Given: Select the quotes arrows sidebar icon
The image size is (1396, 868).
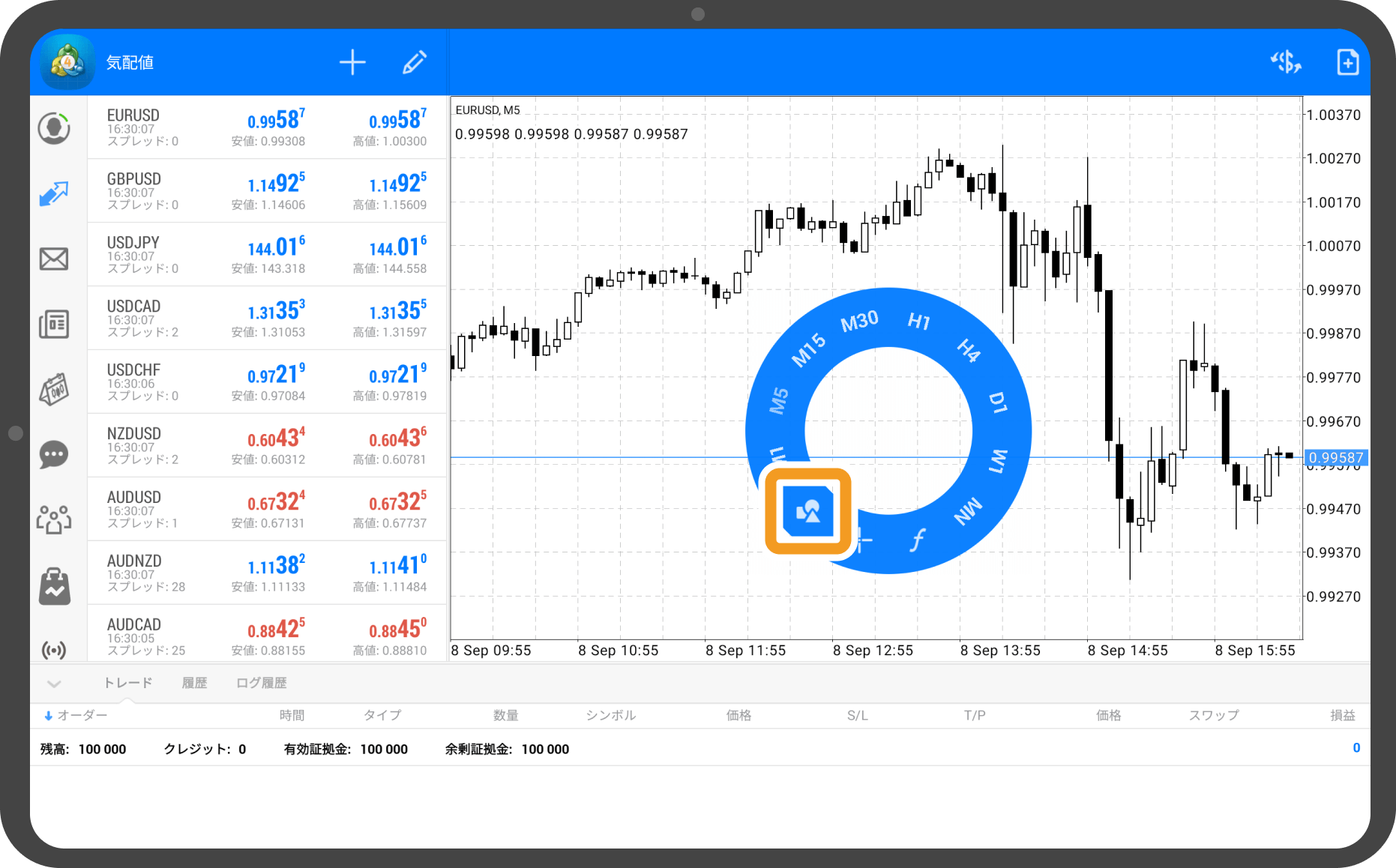Looking at the screenshot, I should tap(54, 193).
